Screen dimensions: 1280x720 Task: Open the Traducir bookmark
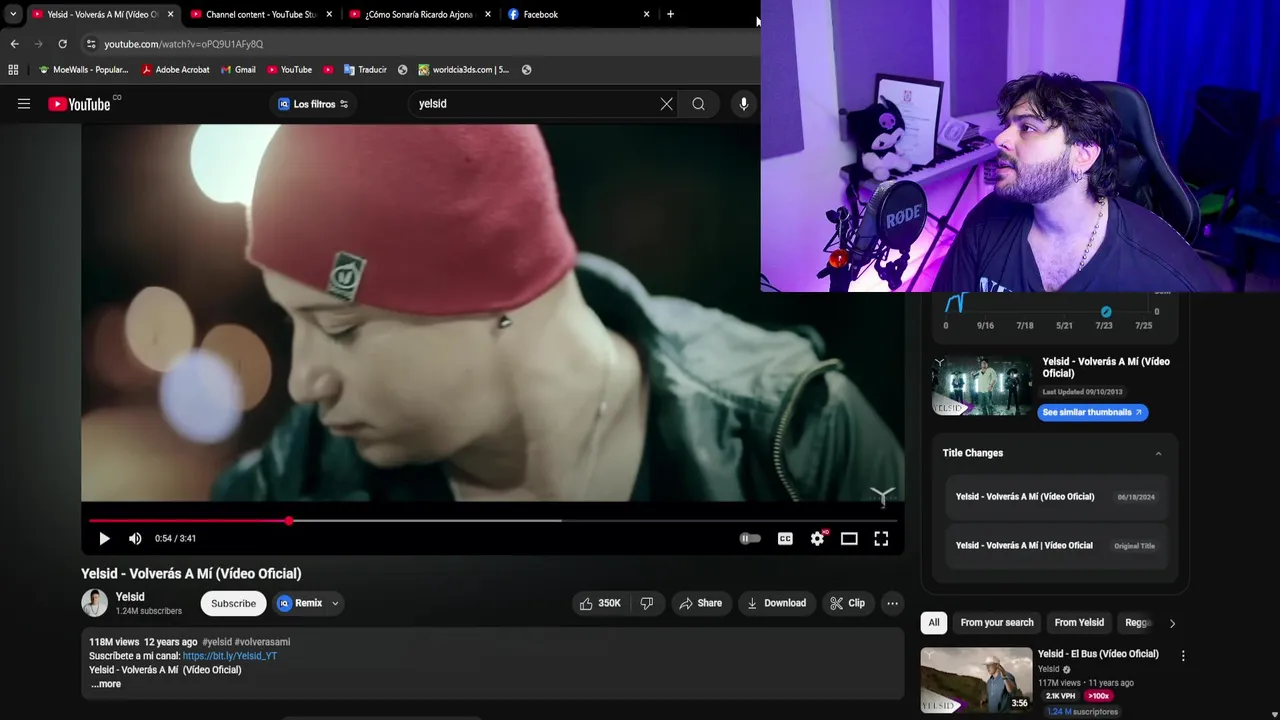(365, 70)
